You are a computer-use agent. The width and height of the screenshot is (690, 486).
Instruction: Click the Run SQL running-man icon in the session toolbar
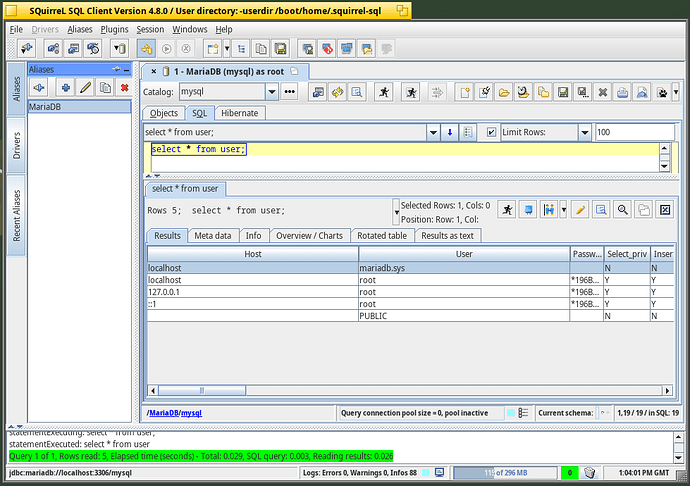pyautogui.click(x=384, y=92)
